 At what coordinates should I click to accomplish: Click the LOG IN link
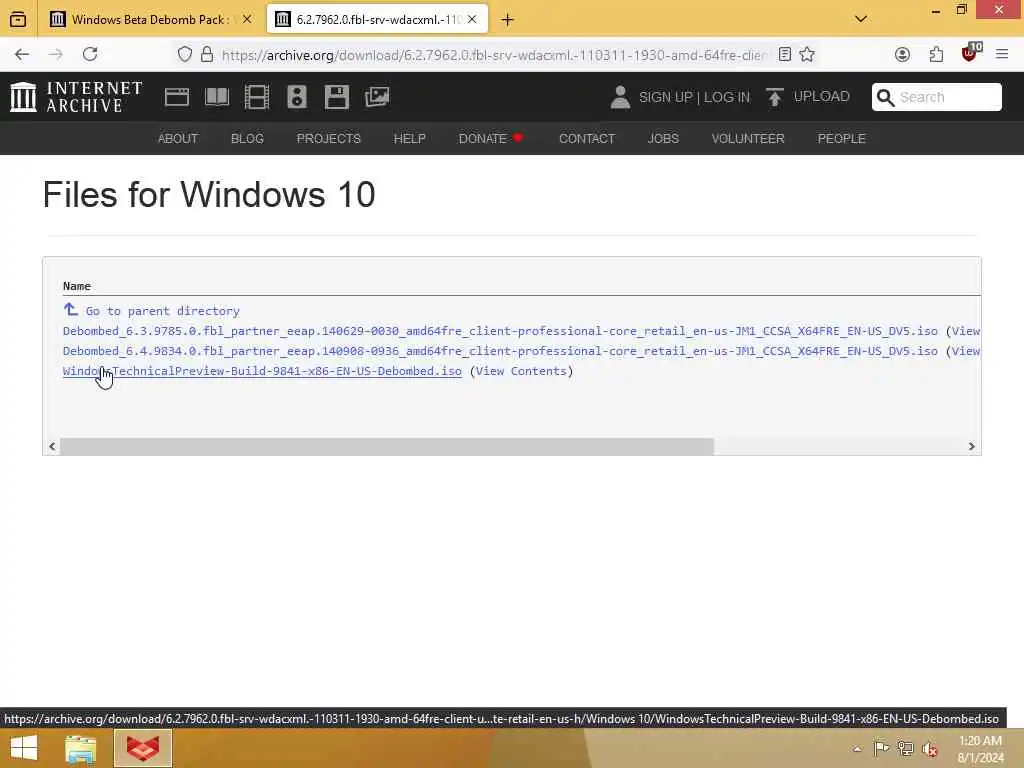tap(727, 97)
